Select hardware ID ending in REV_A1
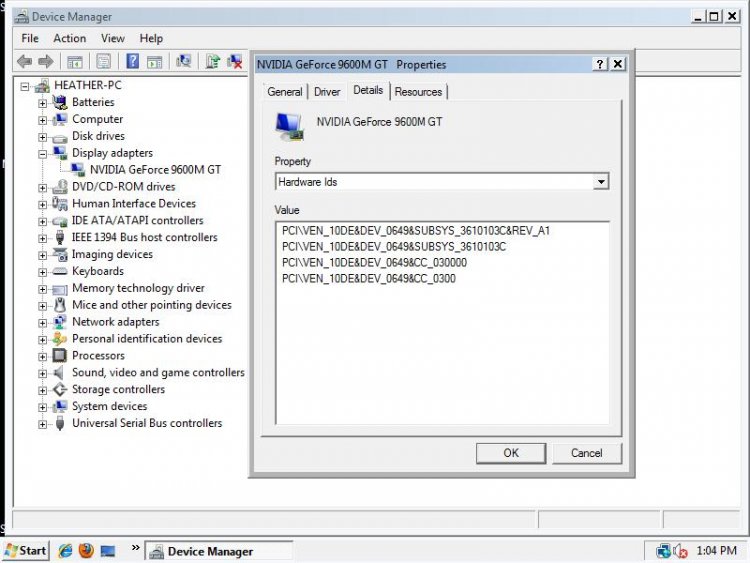Image resolution: width=750 pixels, height=563 pixels. pyautogui.click(x=416, y=231)
